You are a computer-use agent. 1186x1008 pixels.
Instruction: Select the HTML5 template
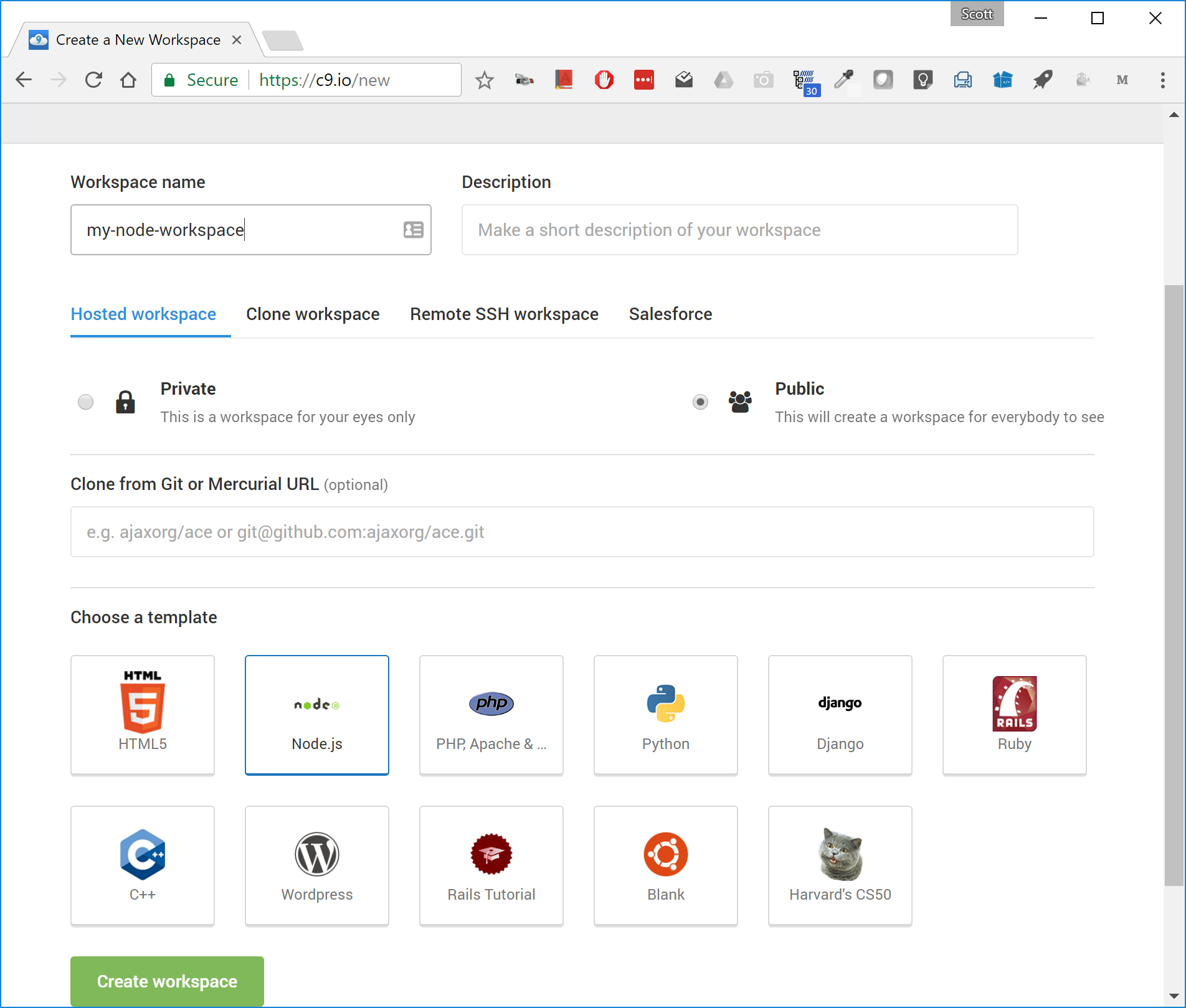(143, 715)
